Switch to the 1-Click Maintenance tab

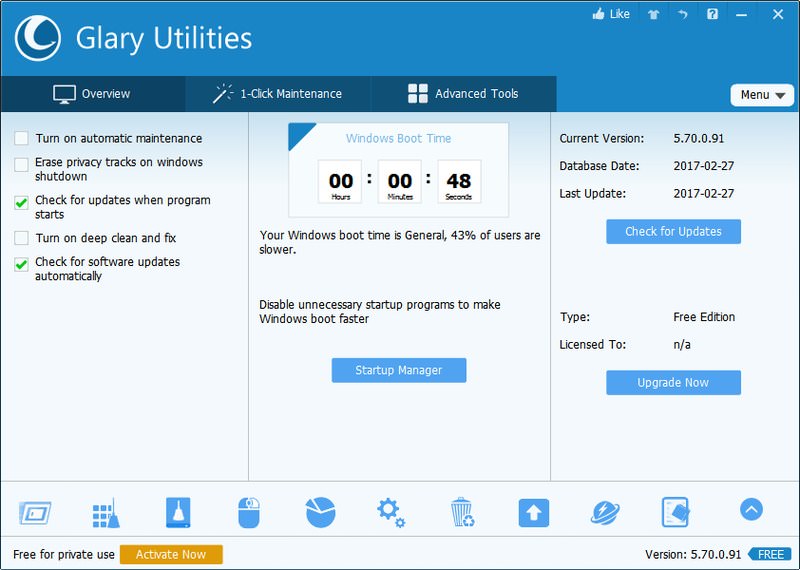(x=278, y=94)
